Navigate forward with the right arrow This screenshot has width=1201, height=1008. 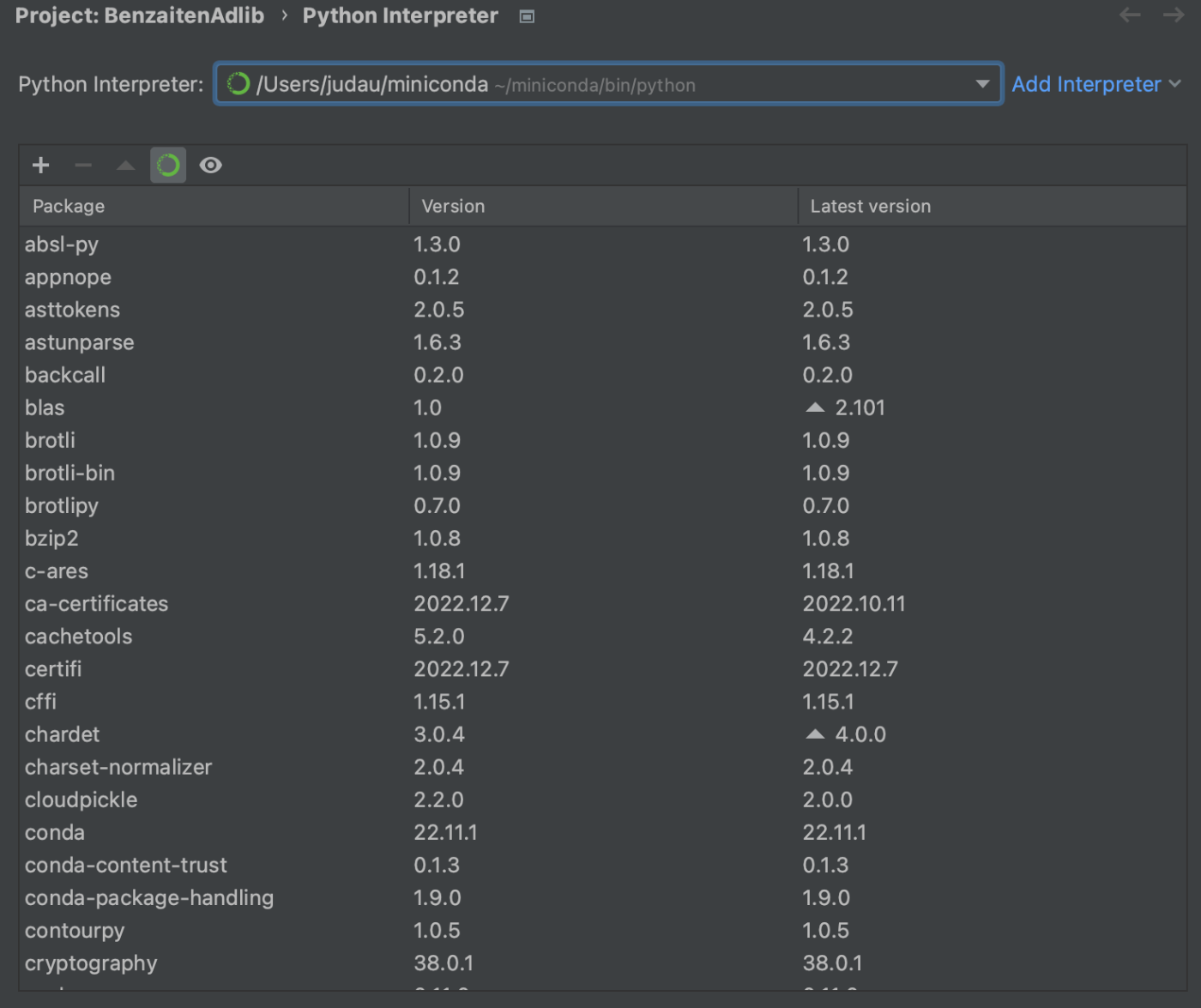[x=1174, y=15]
